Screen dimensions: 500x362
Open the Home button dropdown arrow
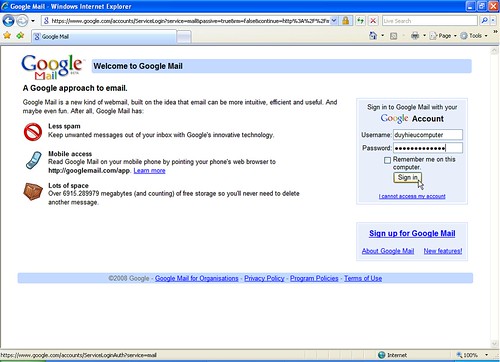(x=382, y=35)
